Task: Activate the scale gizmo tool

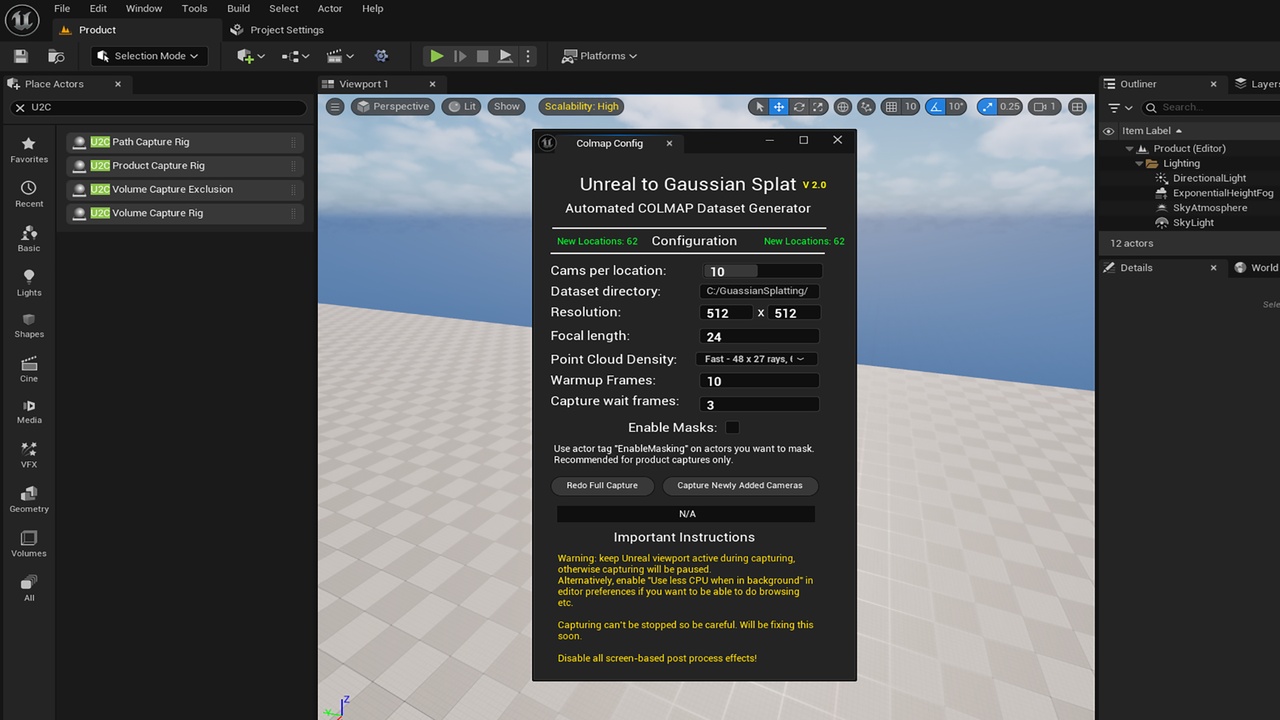Action: coord(818,107)
